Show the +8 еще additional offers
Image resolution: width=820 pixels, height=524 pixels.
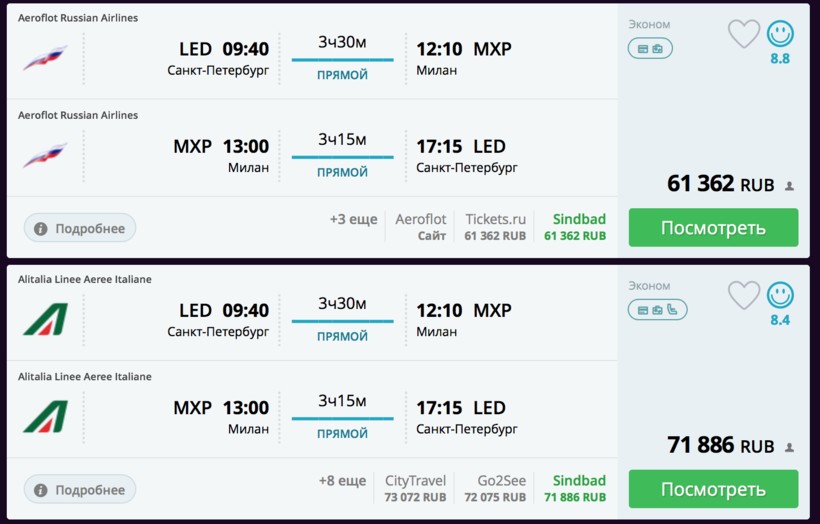(342, 481)
